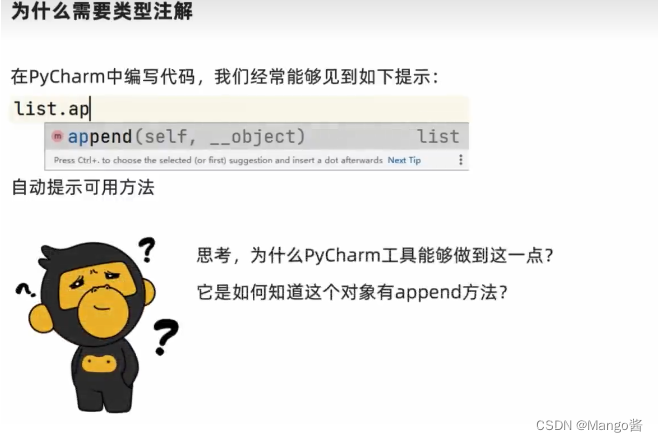Click the yellow belly patch on the monkey
The height and width of the screenshot is (442, 658).
(x=99, y=364)
